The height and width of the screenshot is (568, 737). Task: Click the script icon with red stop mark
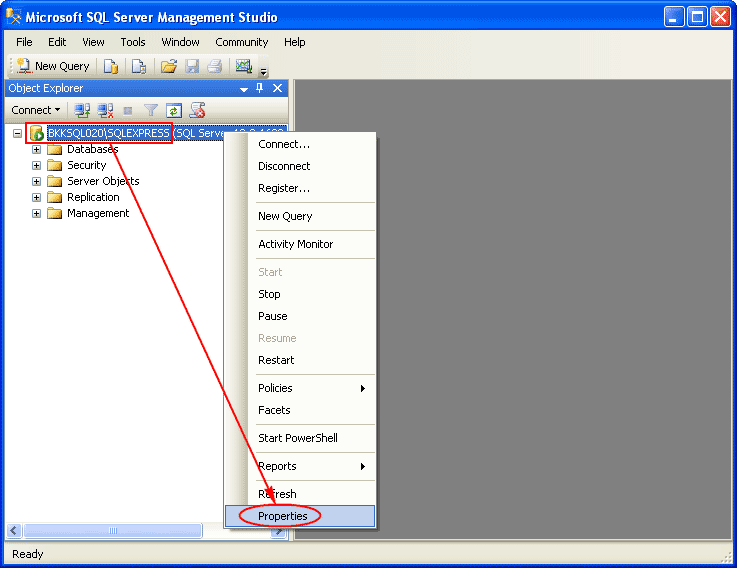197,110
